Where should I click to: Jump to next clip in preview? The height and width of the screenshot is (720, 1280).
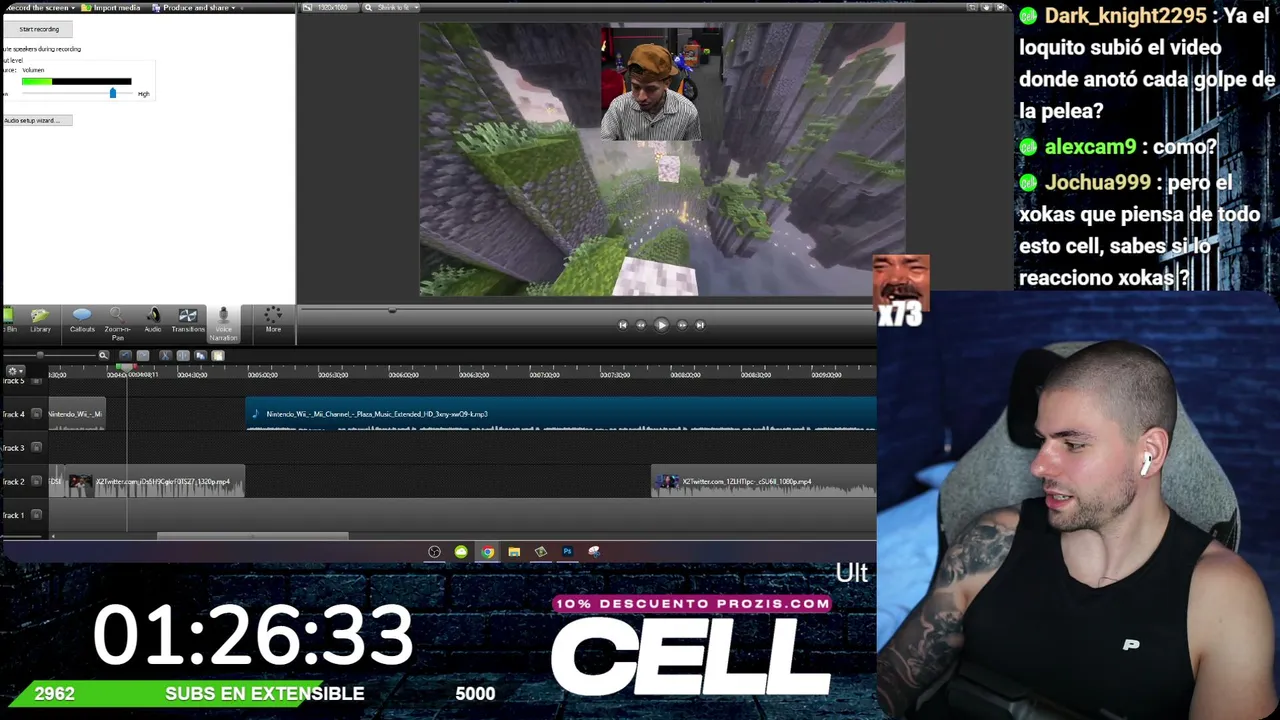[700, 325]
